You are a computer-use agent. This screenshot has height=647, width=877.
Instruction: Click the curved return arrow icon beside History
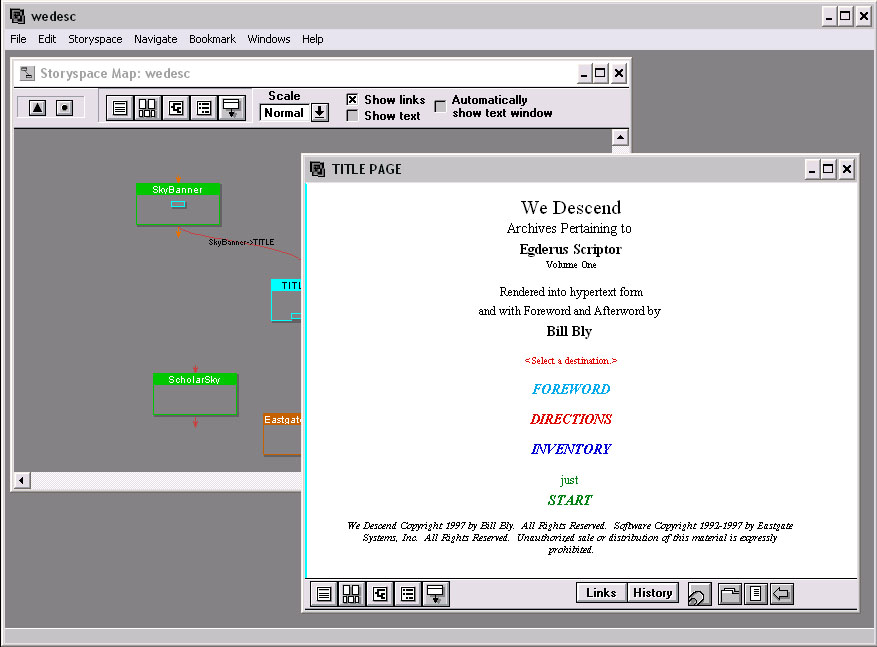(699, 593)
